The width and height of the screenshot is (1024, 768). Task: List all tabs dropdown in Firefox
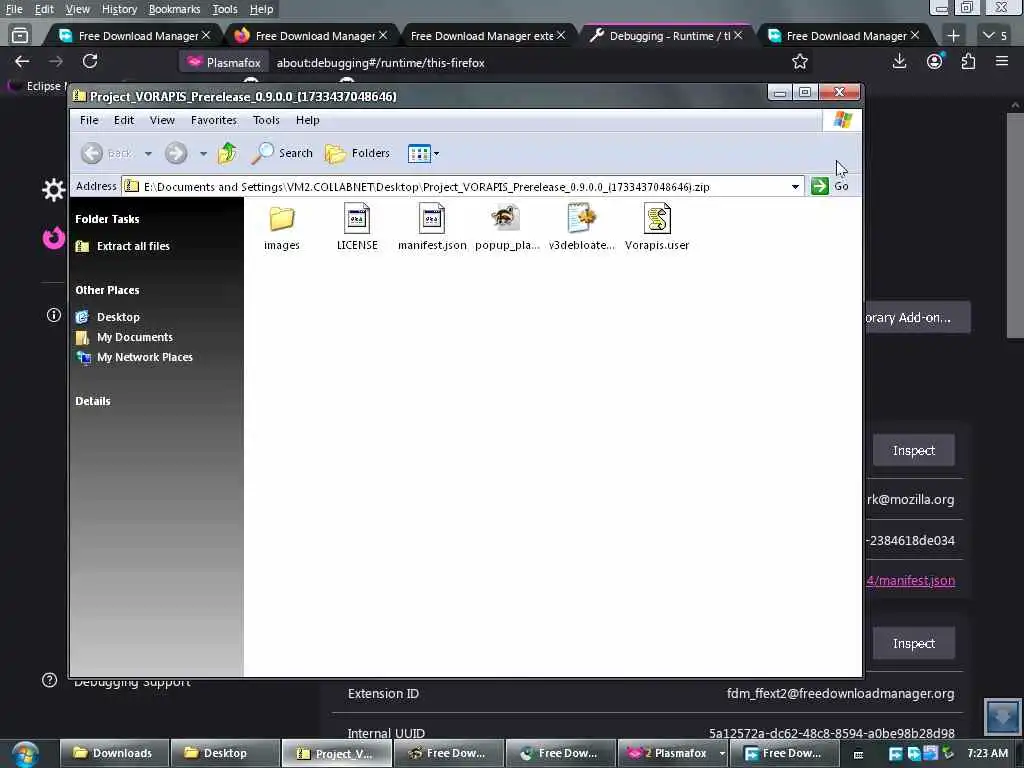coord(995,36)
